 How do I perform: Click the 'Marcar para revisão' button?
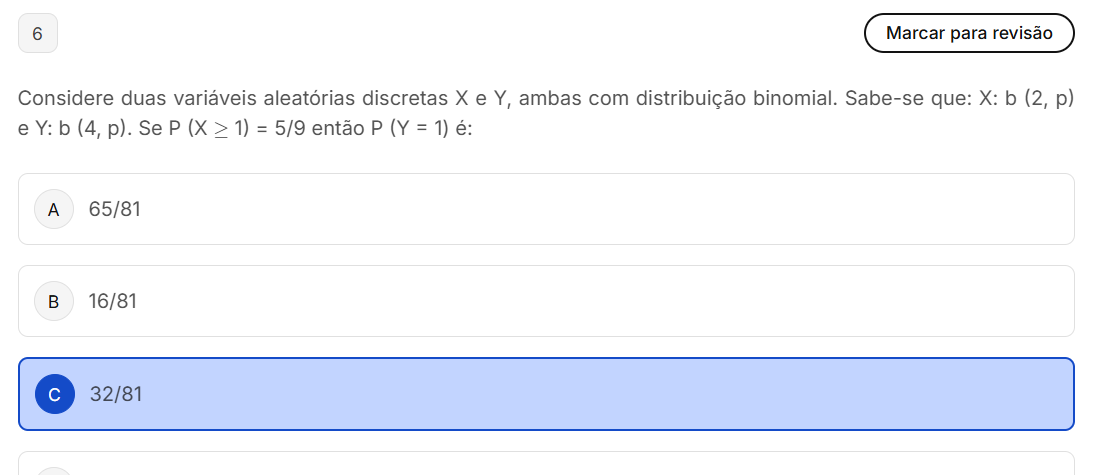click(x=968, y=33)
